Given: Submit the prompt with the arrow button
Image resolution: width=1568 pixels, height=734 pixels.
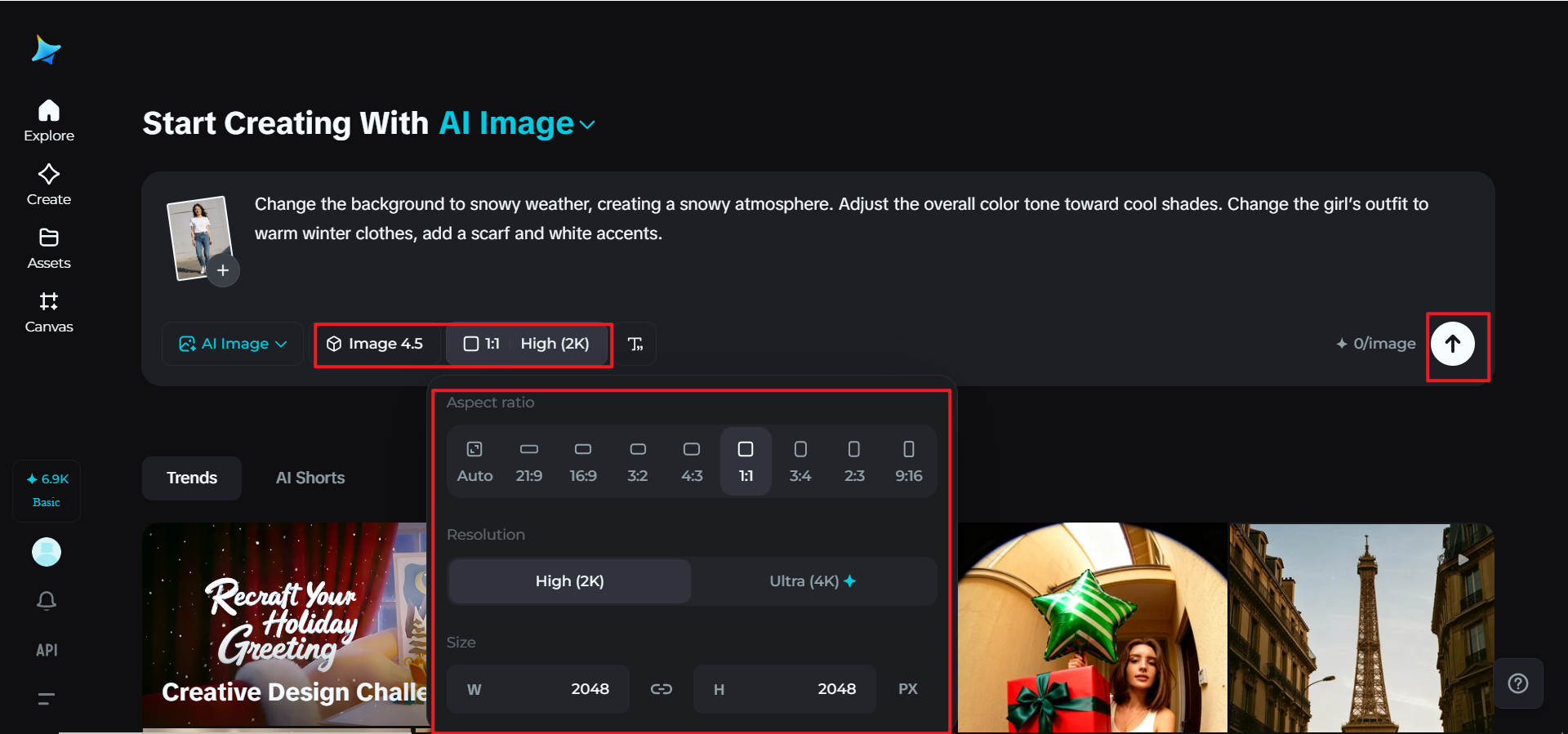Looking at the screenshot, I should pos(1453,344).
